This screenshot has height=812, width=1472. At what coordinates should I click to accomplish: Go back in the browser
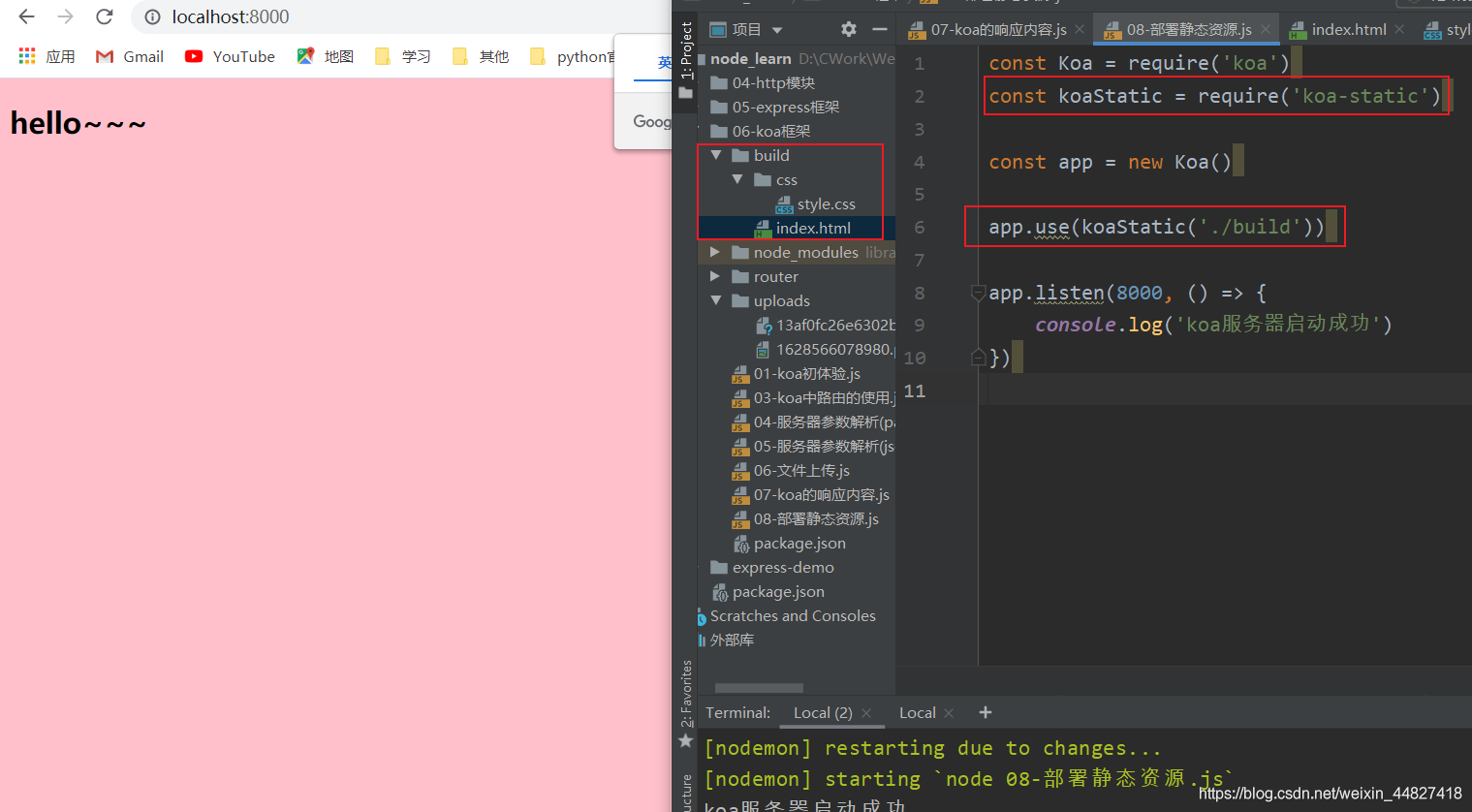click(x=26, y=16)
